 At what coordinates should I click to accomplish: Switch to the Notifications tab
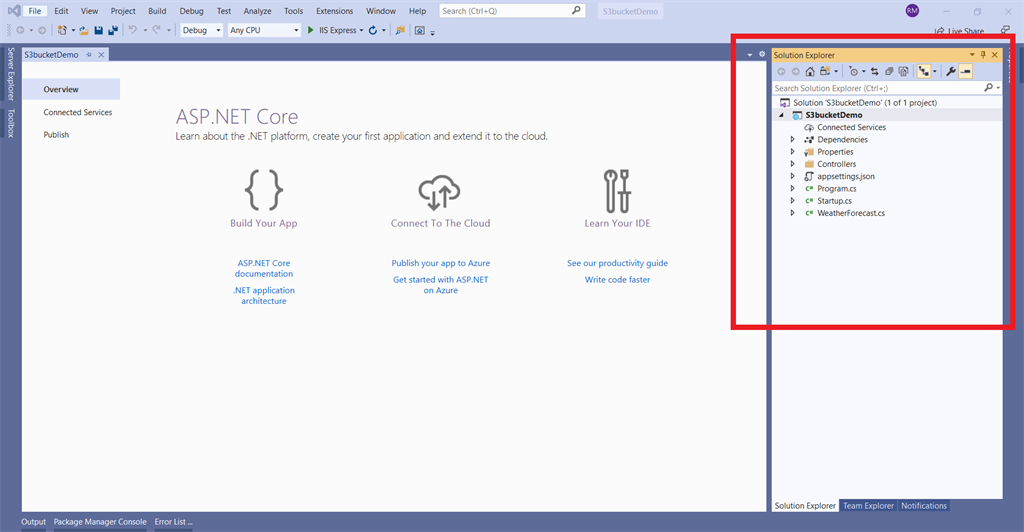(923, 505)
